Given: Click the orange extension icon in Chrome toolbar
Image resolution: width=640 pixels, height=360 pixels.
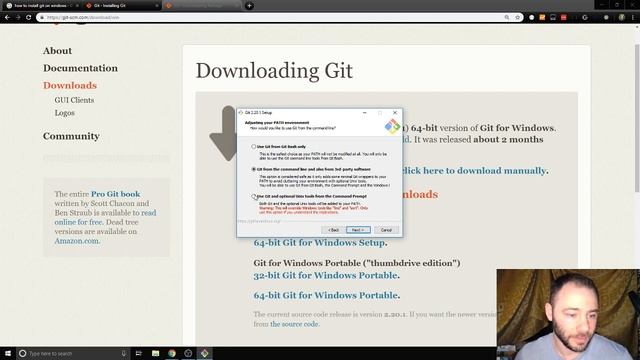Looking at the screenshot, I should (542, 18).
